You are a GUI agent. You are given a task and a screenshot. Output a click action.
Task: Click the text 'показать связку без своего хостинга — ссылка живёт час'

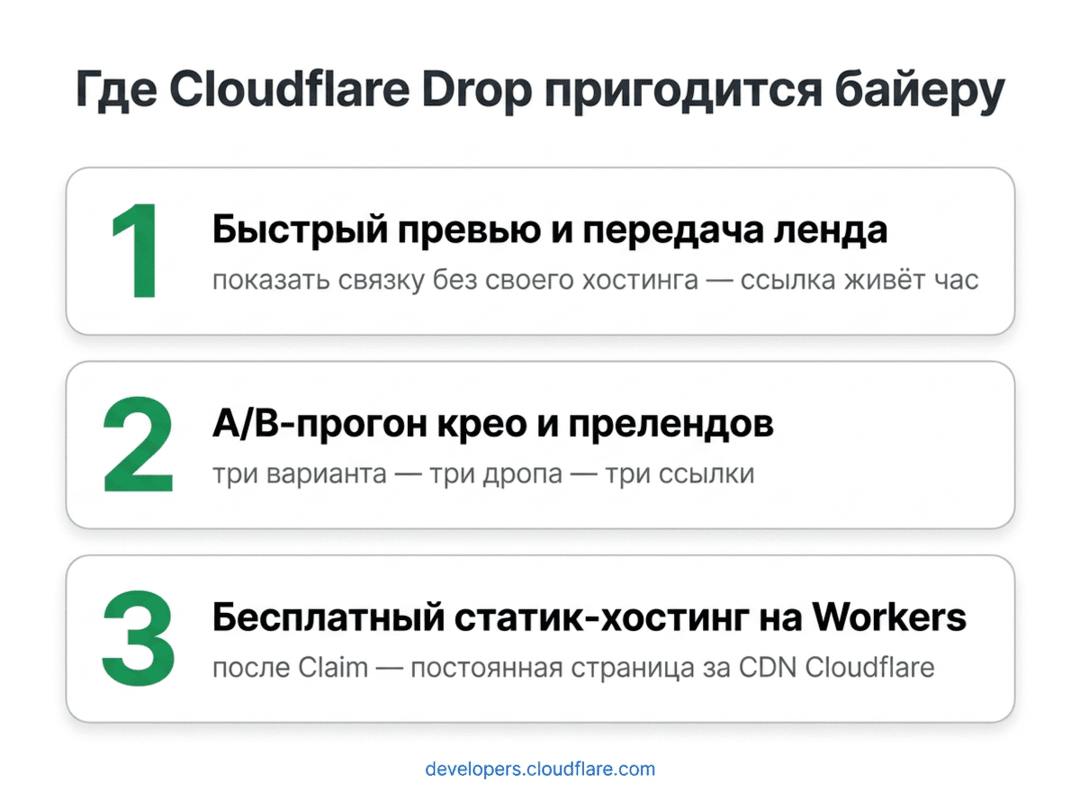click(x=595, y=280)
